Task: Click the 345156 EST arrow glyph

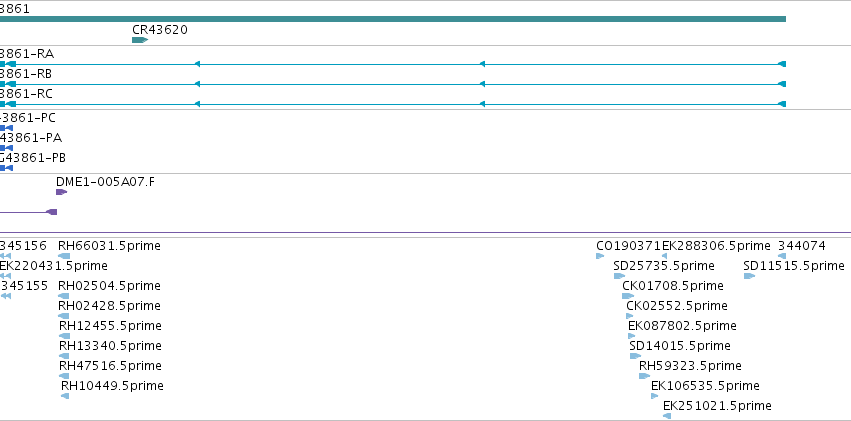Action: [5, 256]
